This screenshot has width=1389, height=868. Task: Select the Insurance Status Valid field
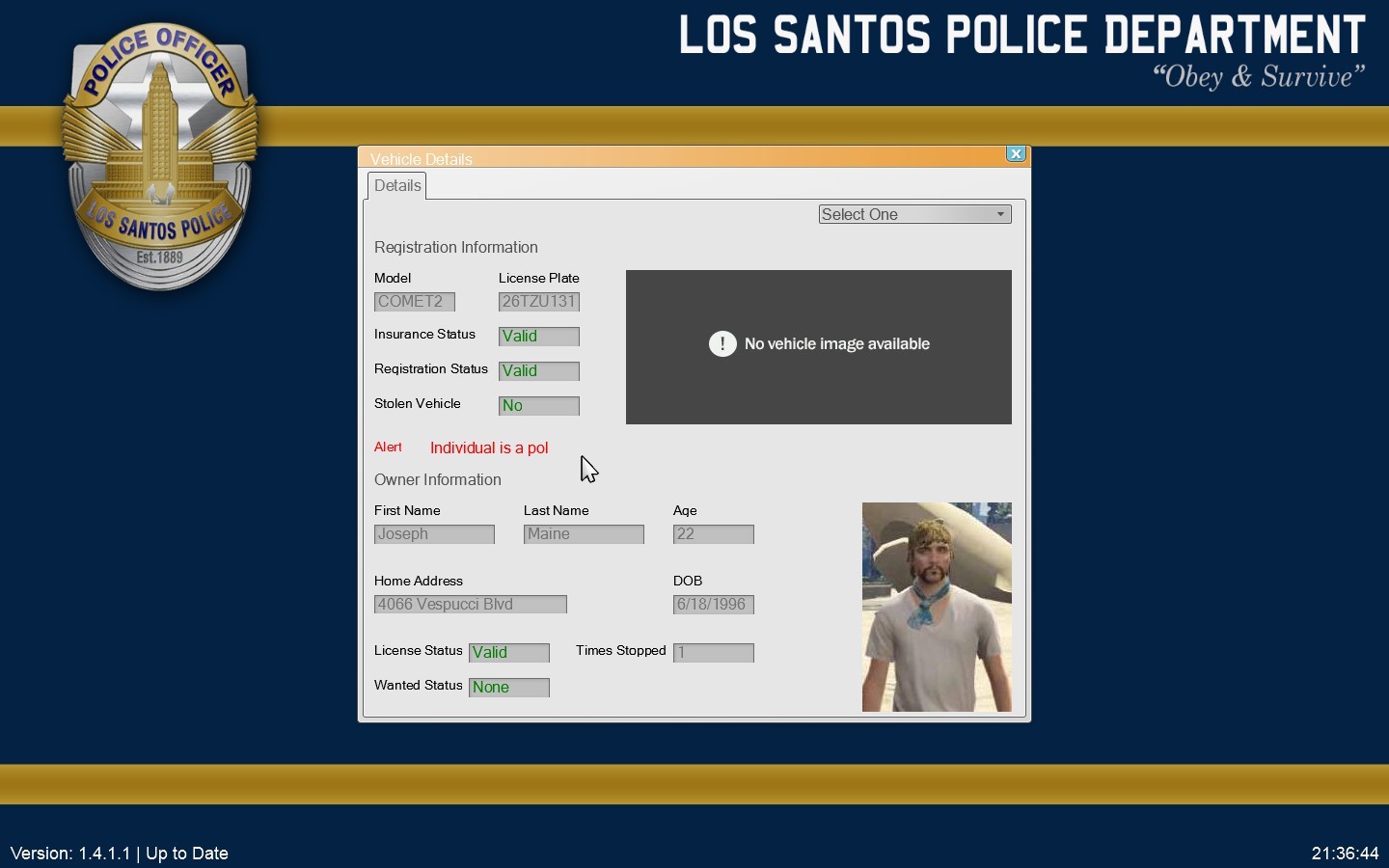coord(539,337)
